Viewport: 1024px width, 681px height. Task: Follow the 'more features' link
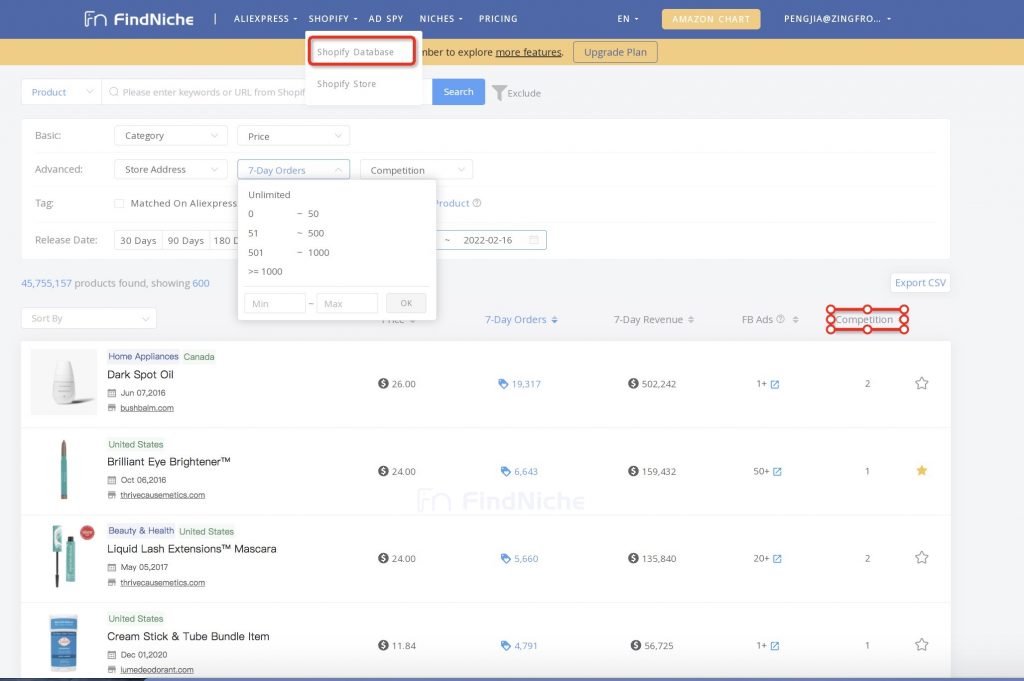(x=528, y=52)
